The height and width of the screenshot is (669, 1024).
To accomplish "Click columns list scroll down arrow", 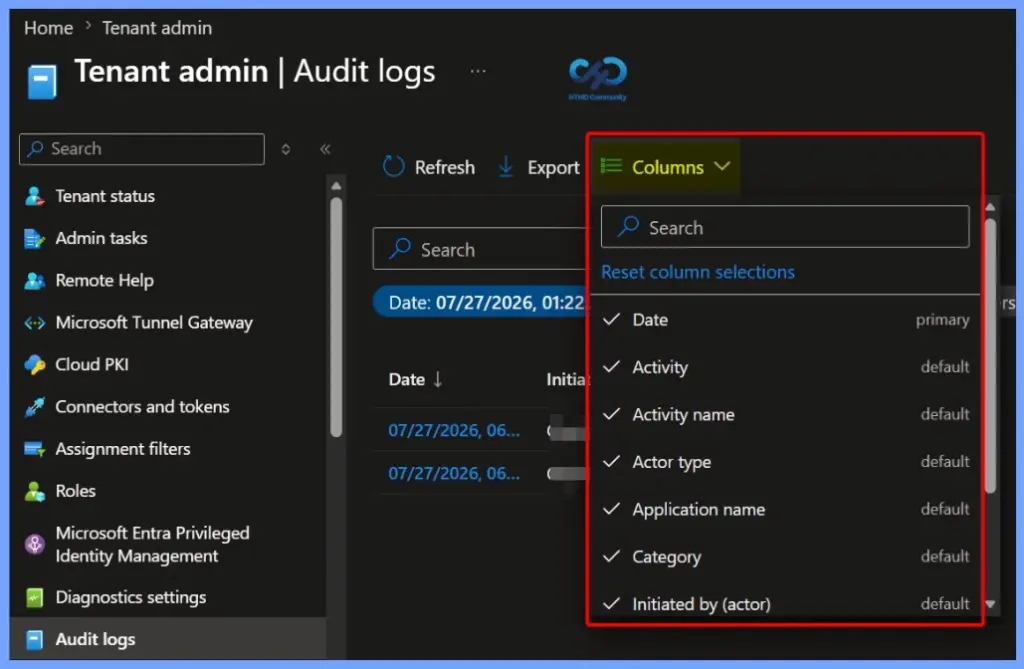I will click(990, 604).
